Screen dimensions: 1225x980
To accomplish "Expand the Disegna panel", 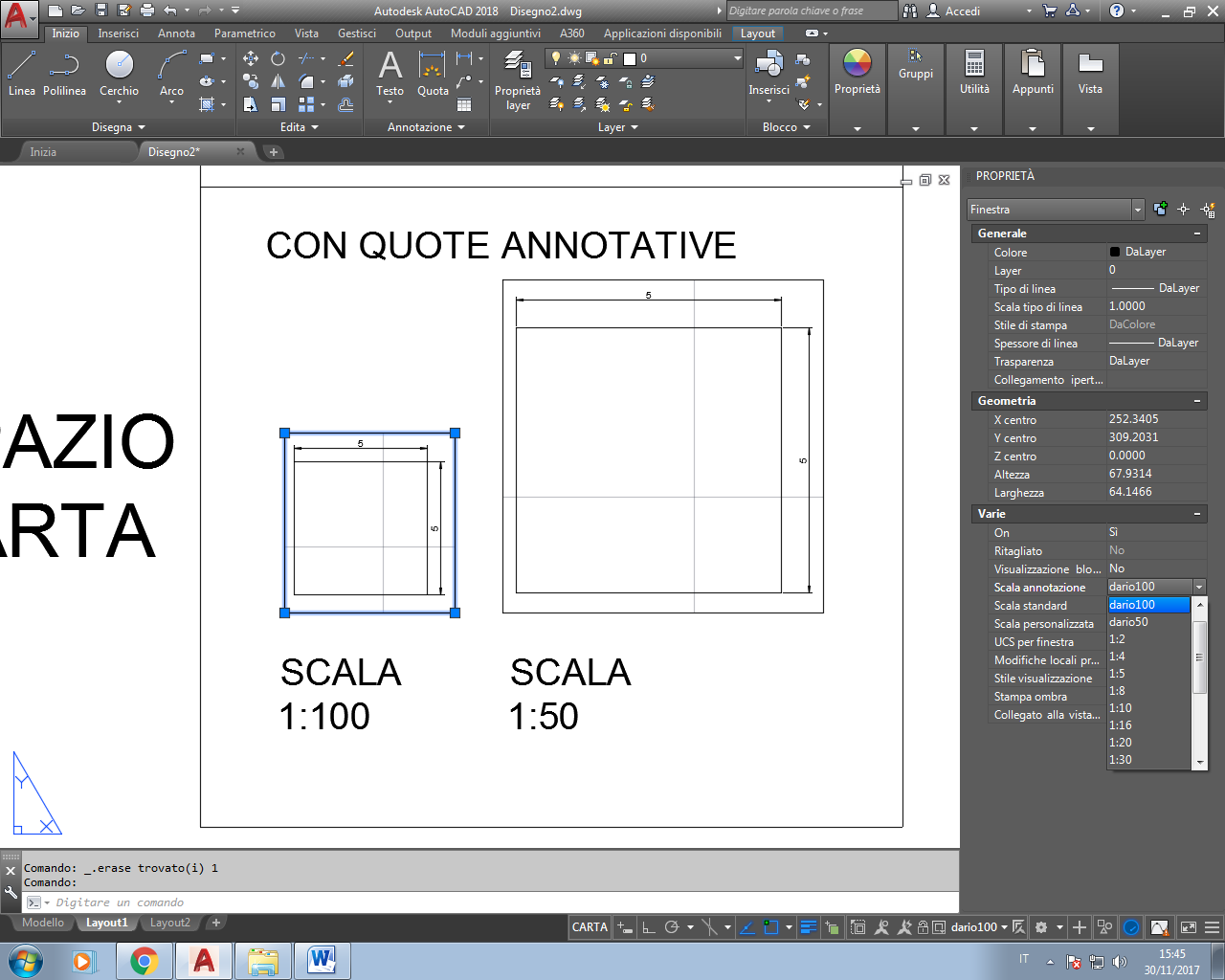I will coord(119,127).
